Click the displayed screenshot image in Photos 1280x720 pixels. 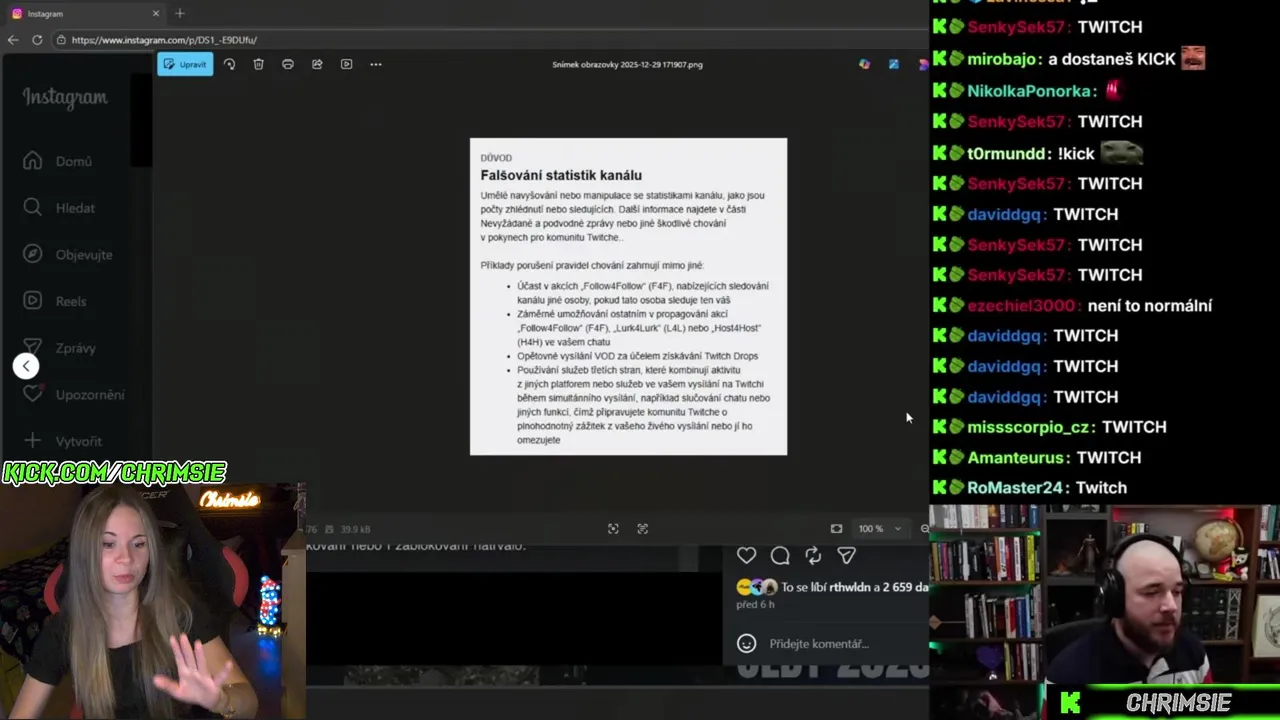click(628, 297)
